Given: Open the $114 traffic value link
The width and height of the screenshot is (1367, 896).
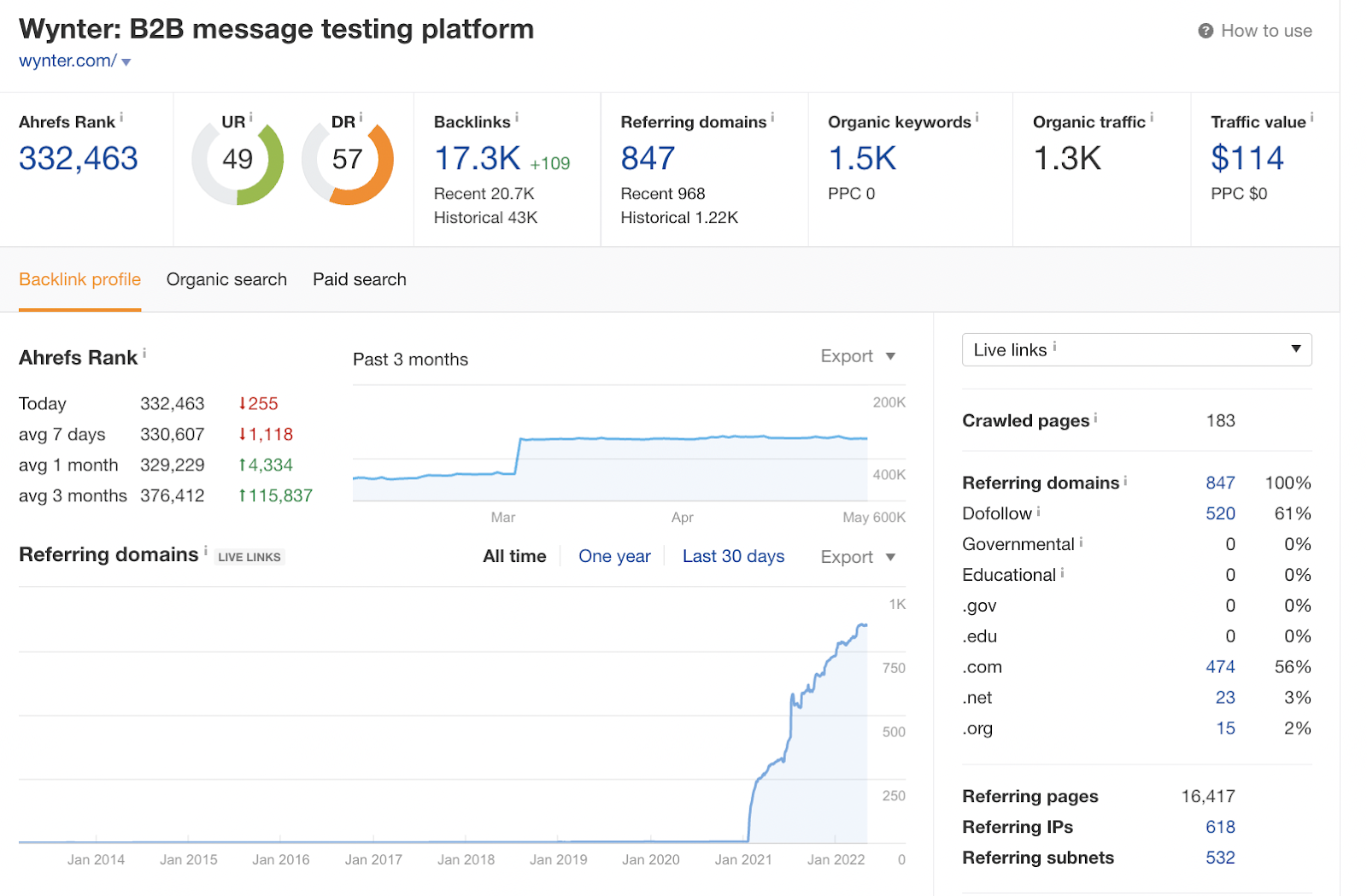Looking at the screenshot, I should coord(1247,159).
